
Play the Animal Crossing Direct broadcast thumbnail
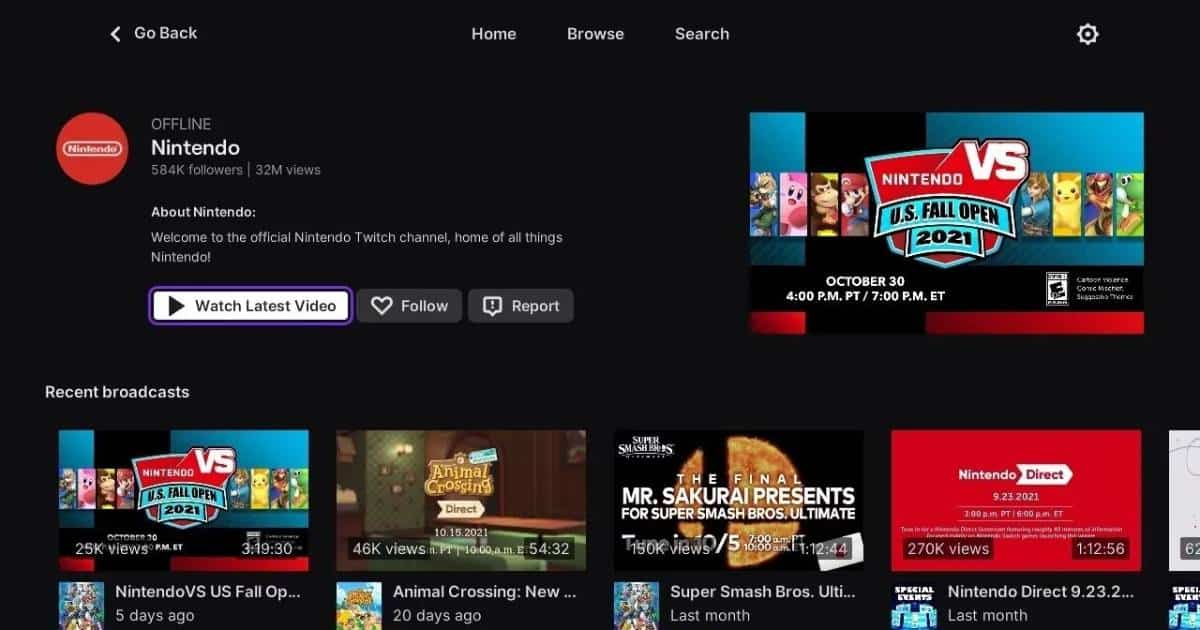pyautogui.click(x=461, y=500)
